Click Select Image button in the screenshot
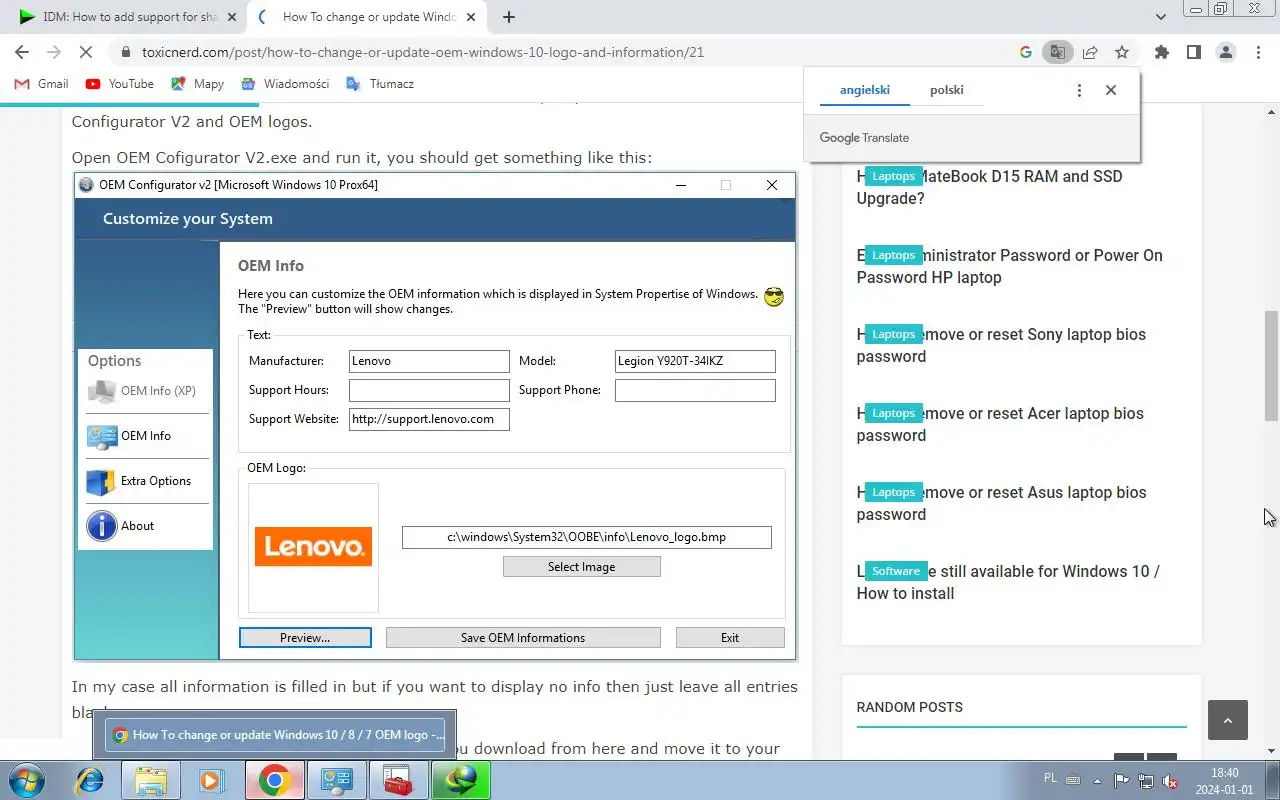Screen dimensions: 1280x800 [x=581, y=566]
